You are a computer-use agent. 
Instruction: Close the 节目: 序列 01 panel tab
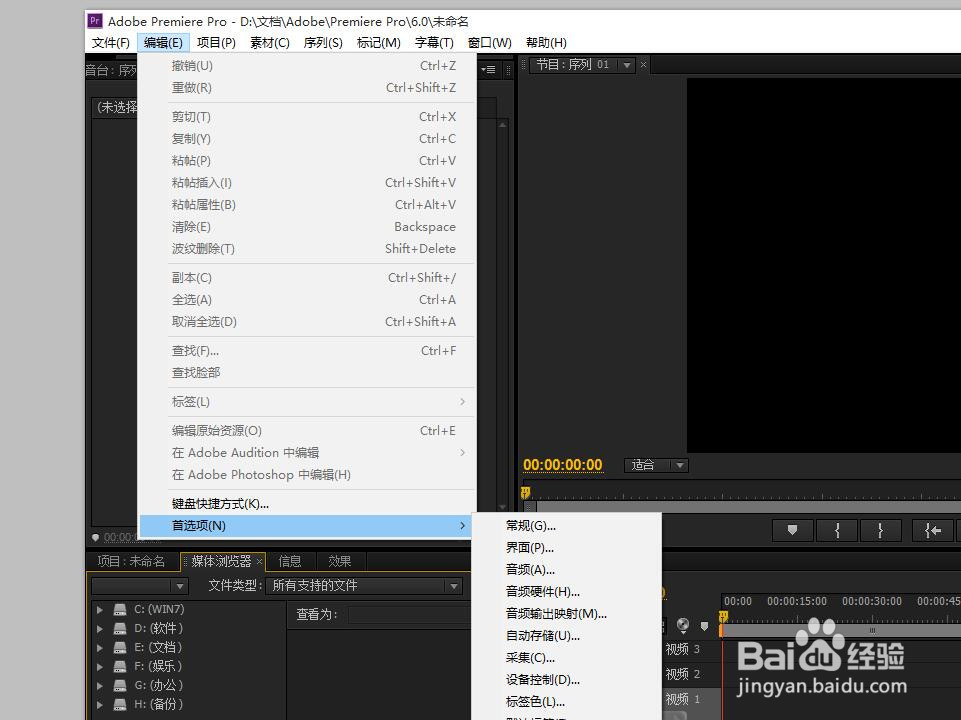(644, 64)
